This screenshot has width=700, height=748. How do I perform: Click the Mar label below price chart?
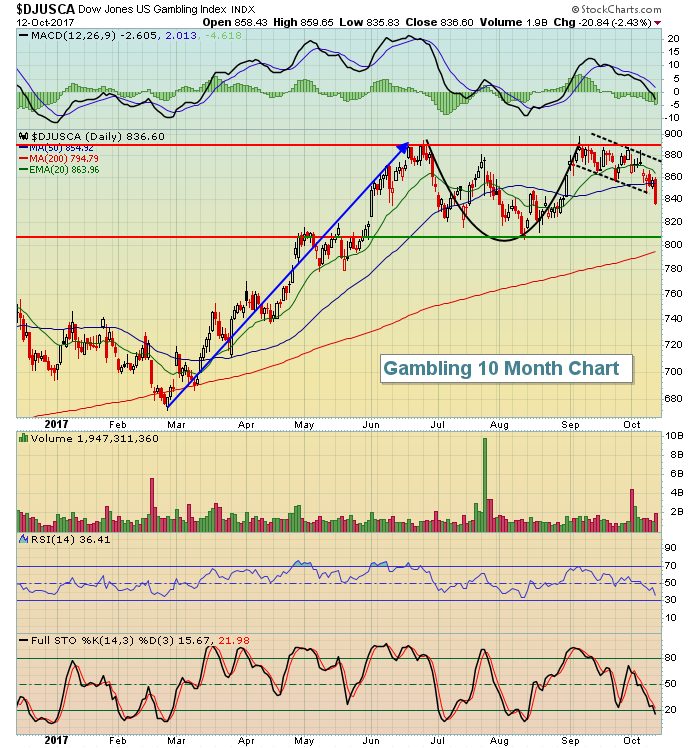tap(176, 425)
